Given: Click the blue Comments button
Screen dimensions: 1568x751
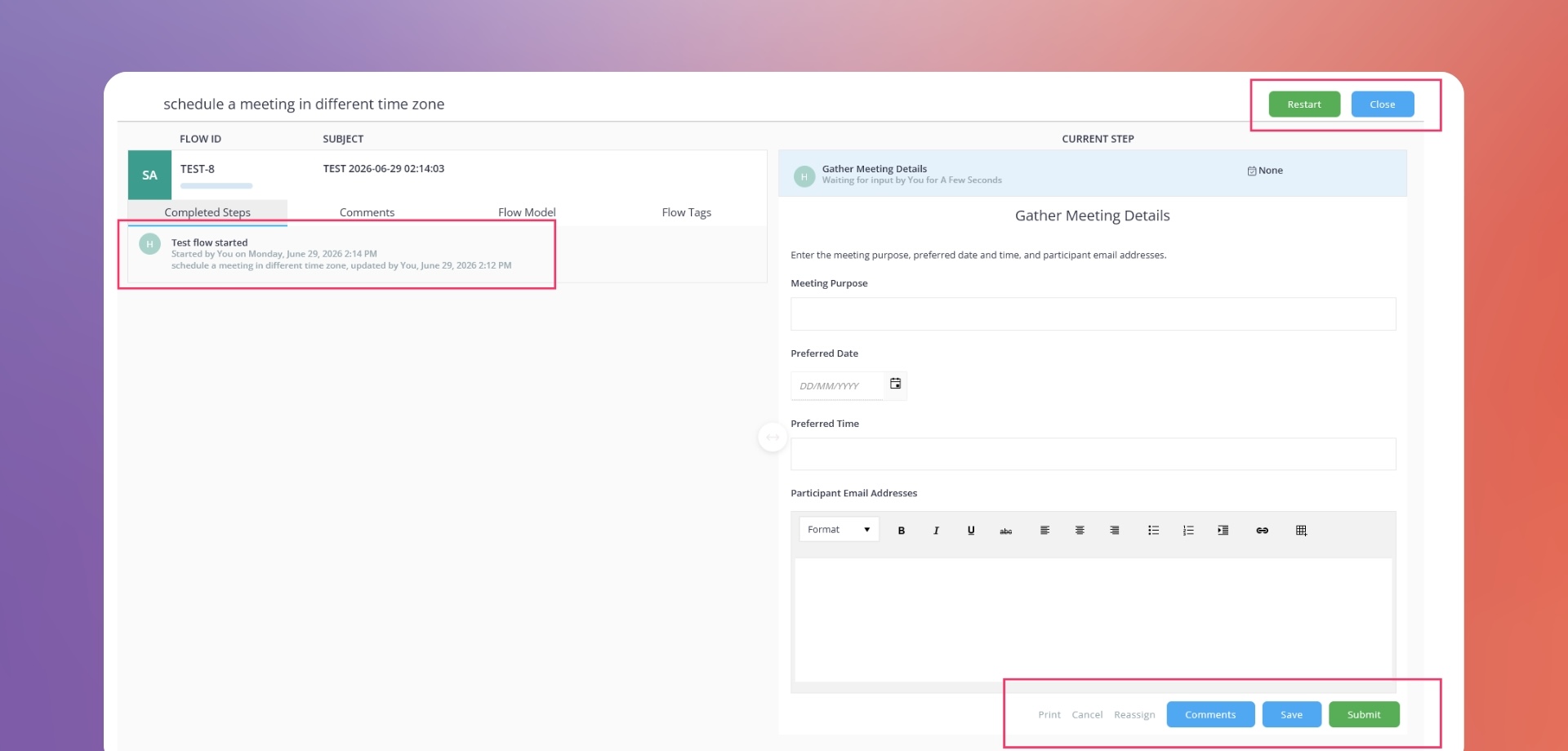Looking at the screenshot, I should [1210, 714].
